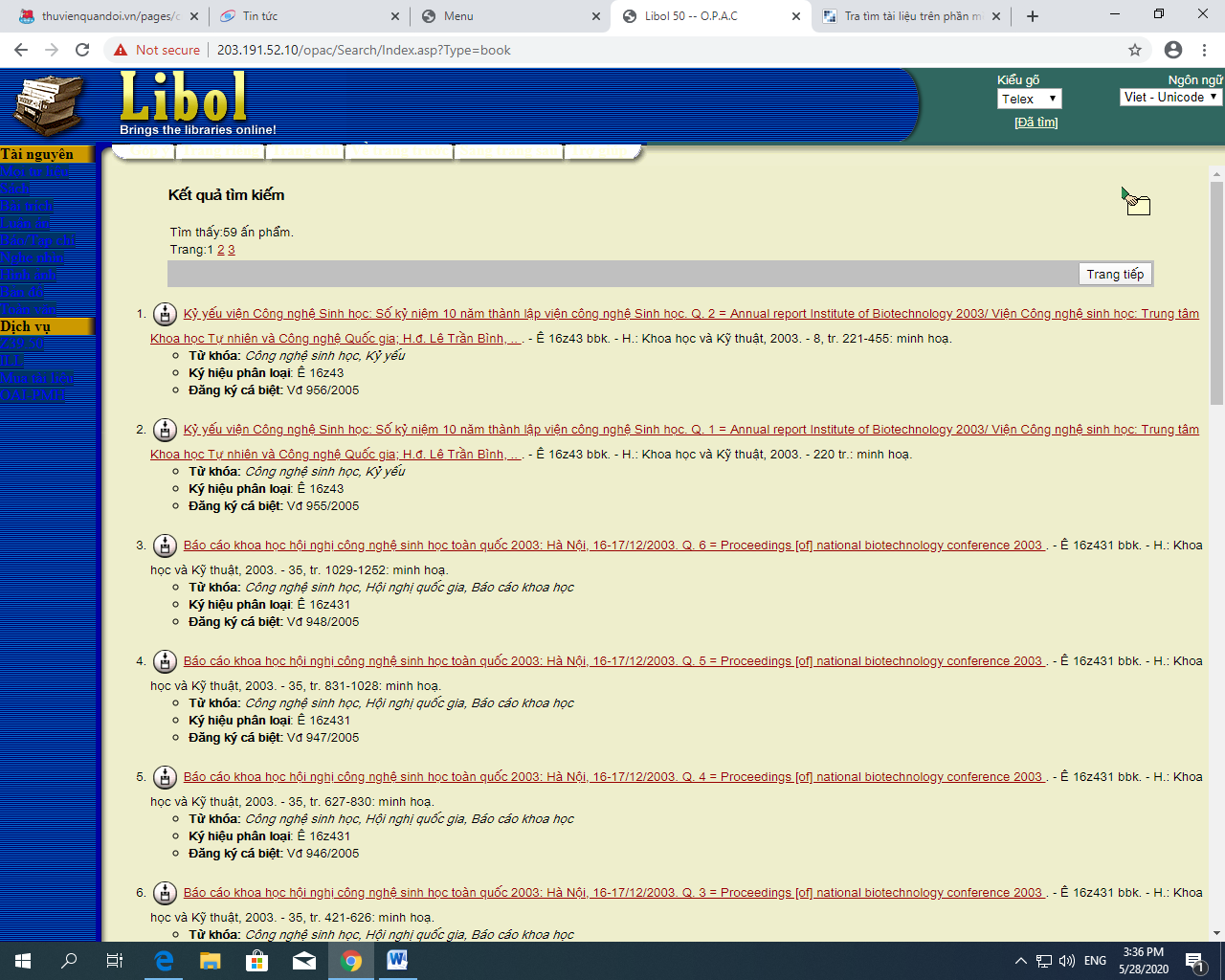Viewport: 1225px width, 980px height.
Task: Click the save icon beside result 3
Action: tap(165, 546)
